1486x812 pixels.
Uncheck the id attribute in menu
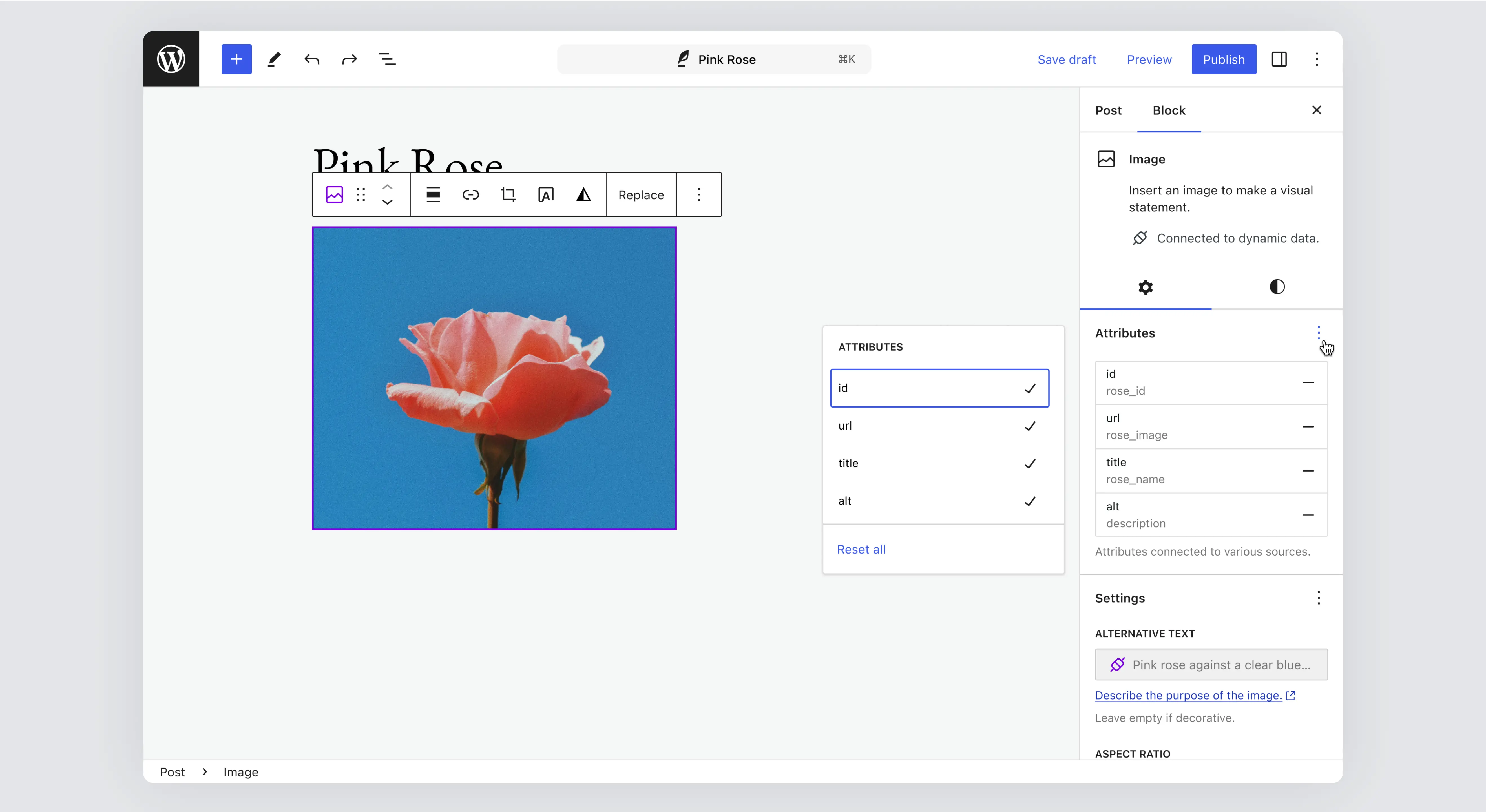(939, 388)
